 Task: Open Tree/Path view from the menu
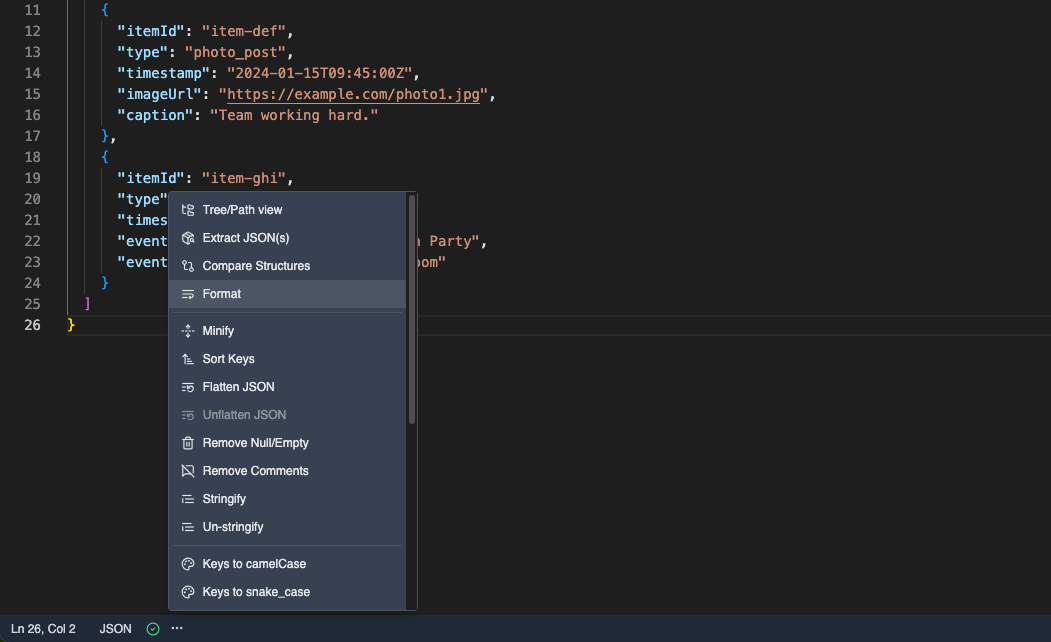click(x=289, y=210)
